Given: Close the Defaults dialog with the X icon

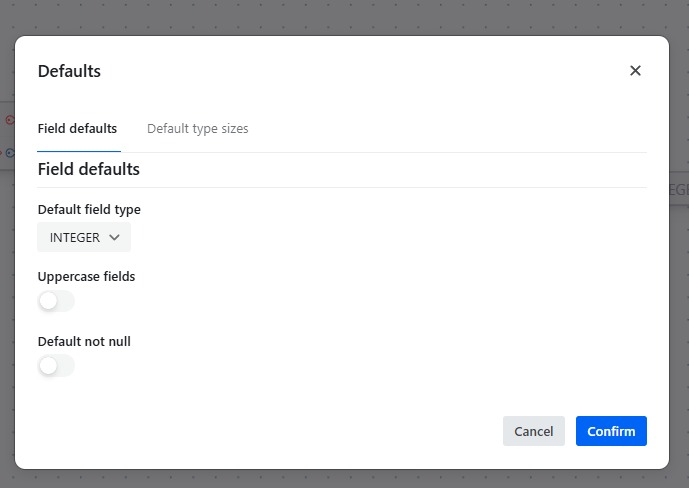Looking at the screenshot, I should click(635, 71).
